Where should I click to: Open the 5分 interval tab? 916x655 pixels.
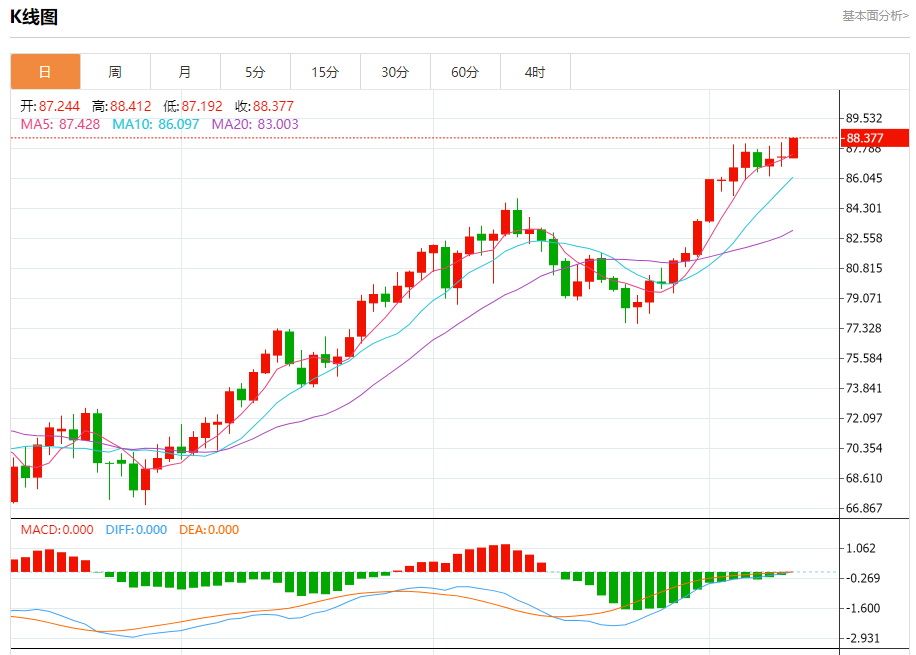(255, 72)
